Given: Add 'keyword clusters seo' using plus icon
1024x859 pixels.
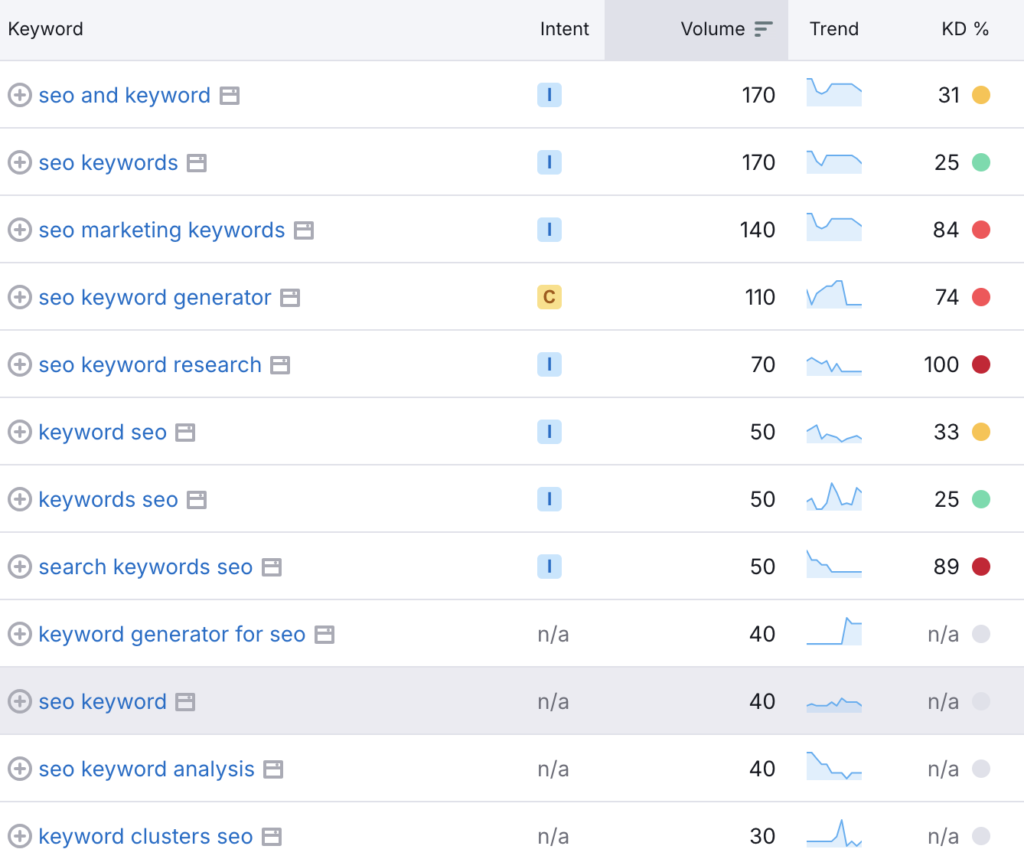Looking at the screenshot, I should (20, 836).
